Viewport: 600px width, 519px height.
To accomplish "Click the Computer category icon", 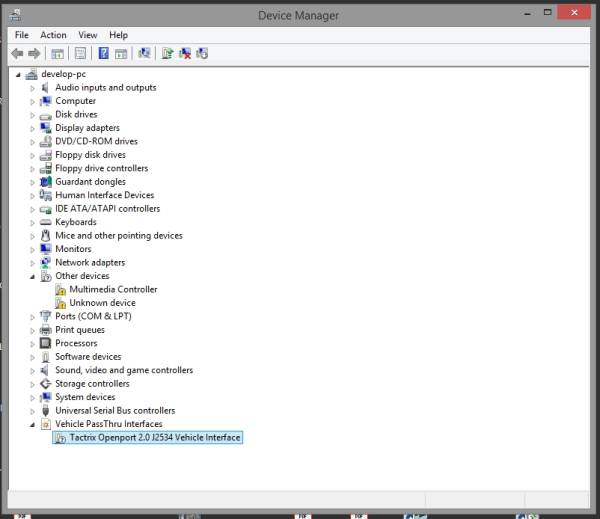I will 46,101.
